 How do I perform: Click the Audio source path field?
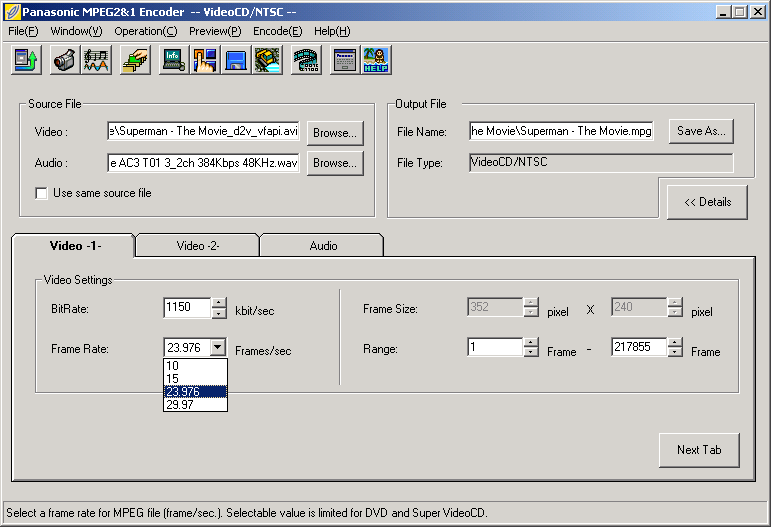[204, 163]
